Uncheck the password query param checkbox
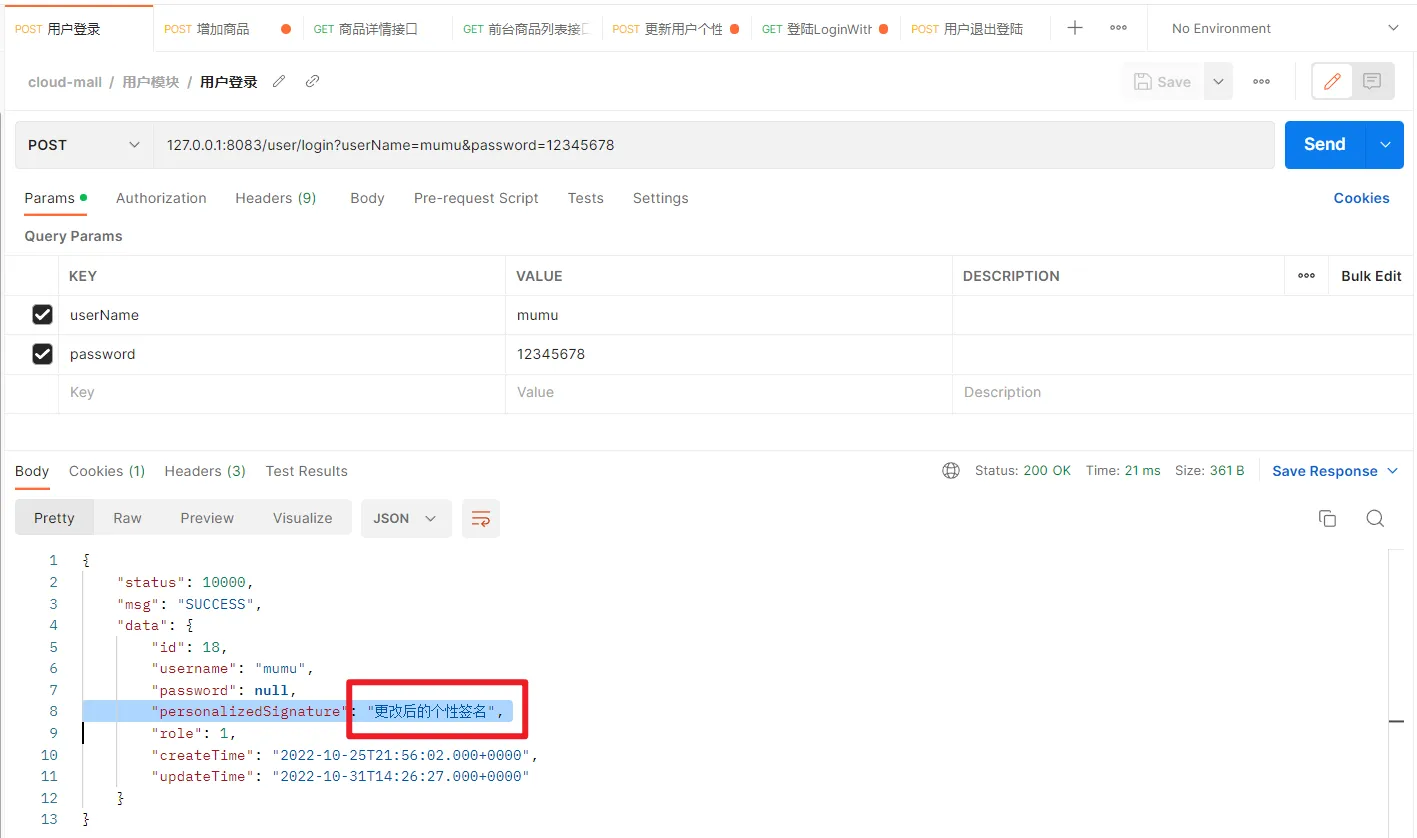Image resolution: width=1417 pixels, height=838 pixels. pos(42,354)
